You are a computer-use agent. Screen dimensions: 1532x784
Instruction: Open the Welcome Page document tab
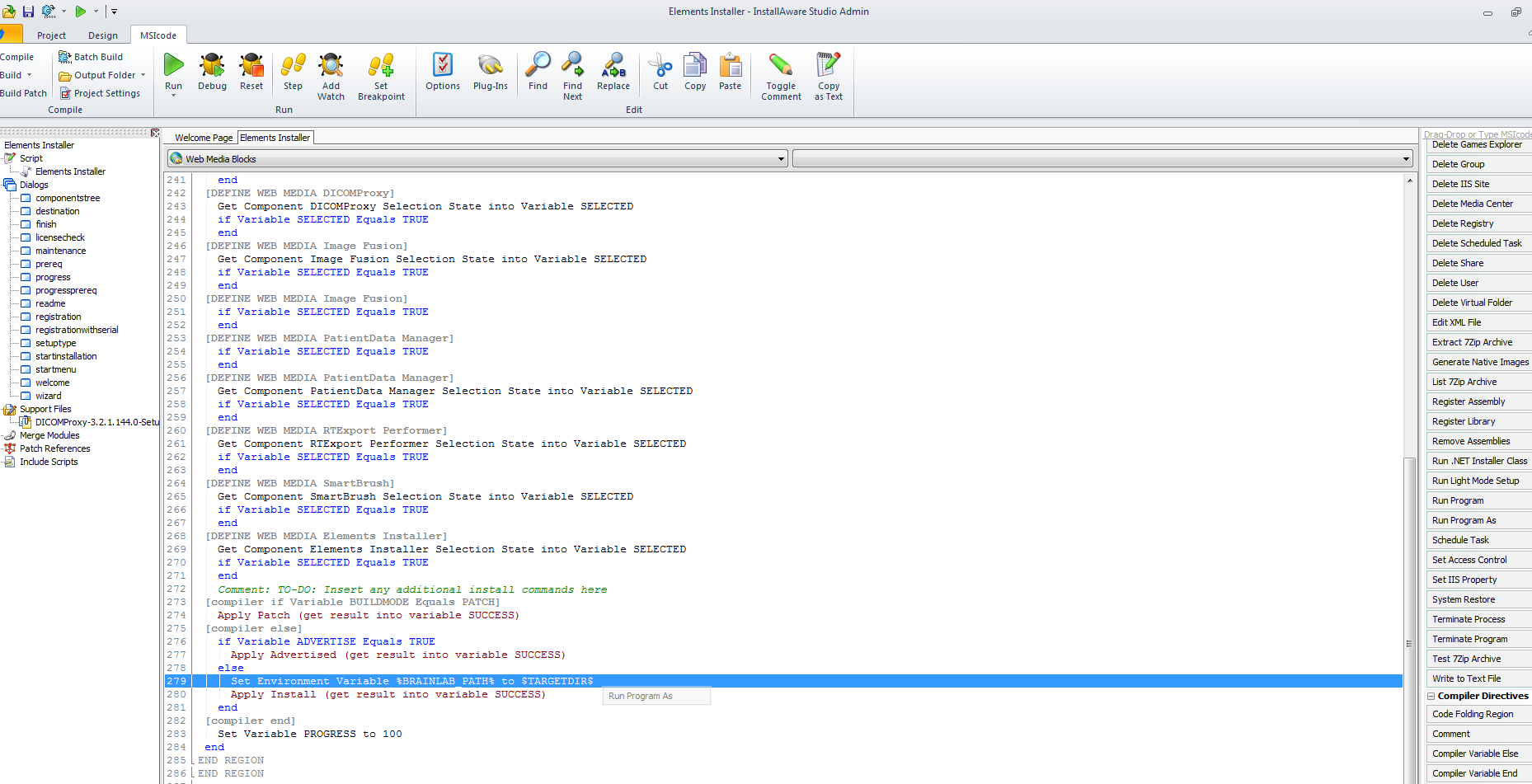[x=204, y=138]
